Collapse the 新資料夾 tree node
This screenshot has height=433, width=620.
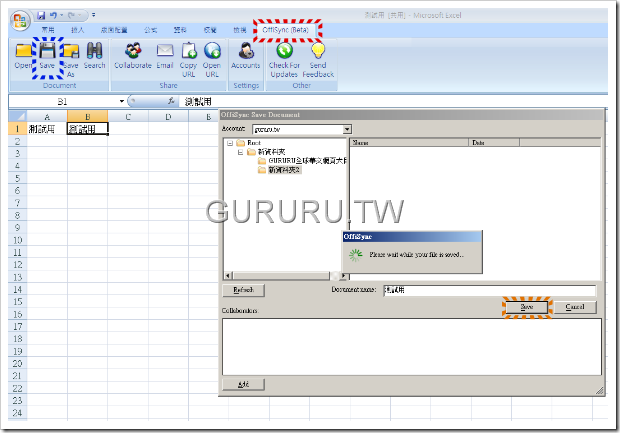point(240,152)
